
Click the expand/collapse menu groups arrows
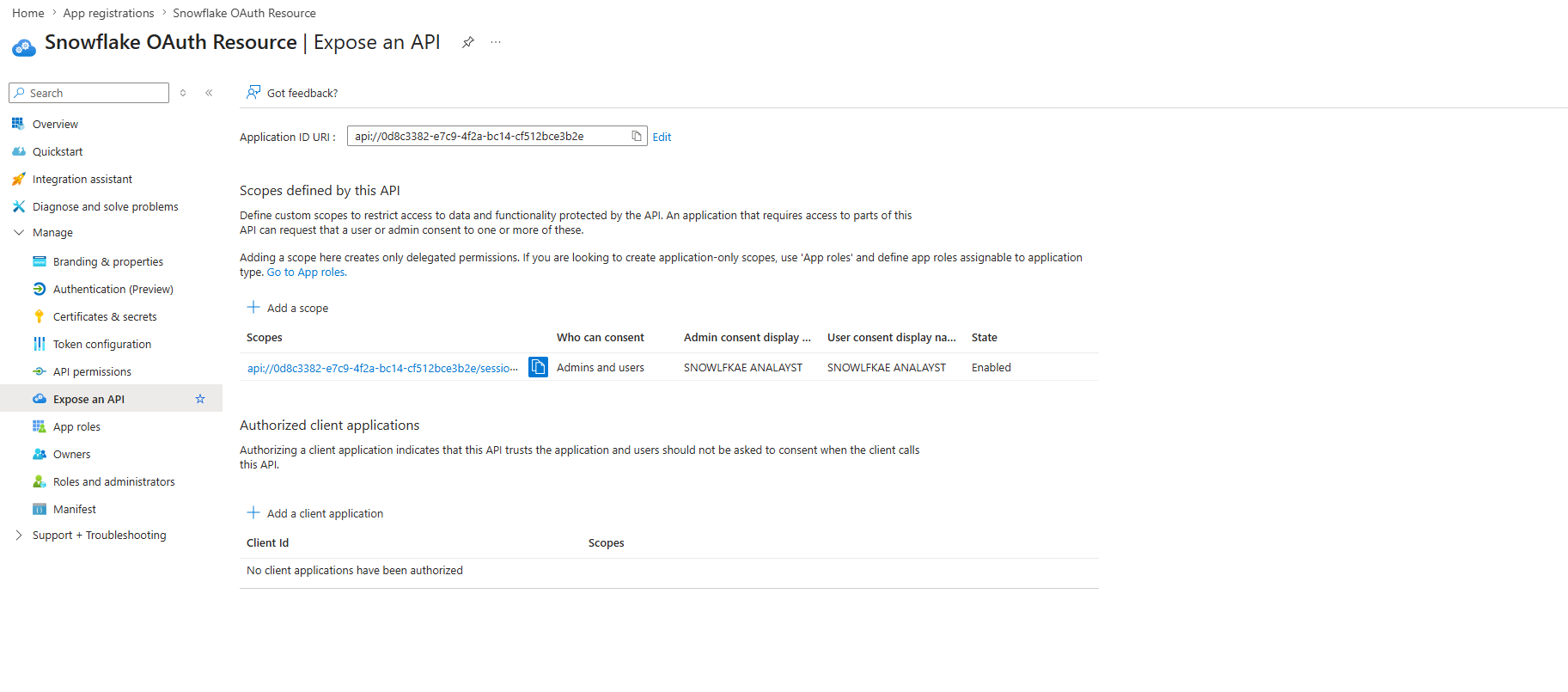183,93
